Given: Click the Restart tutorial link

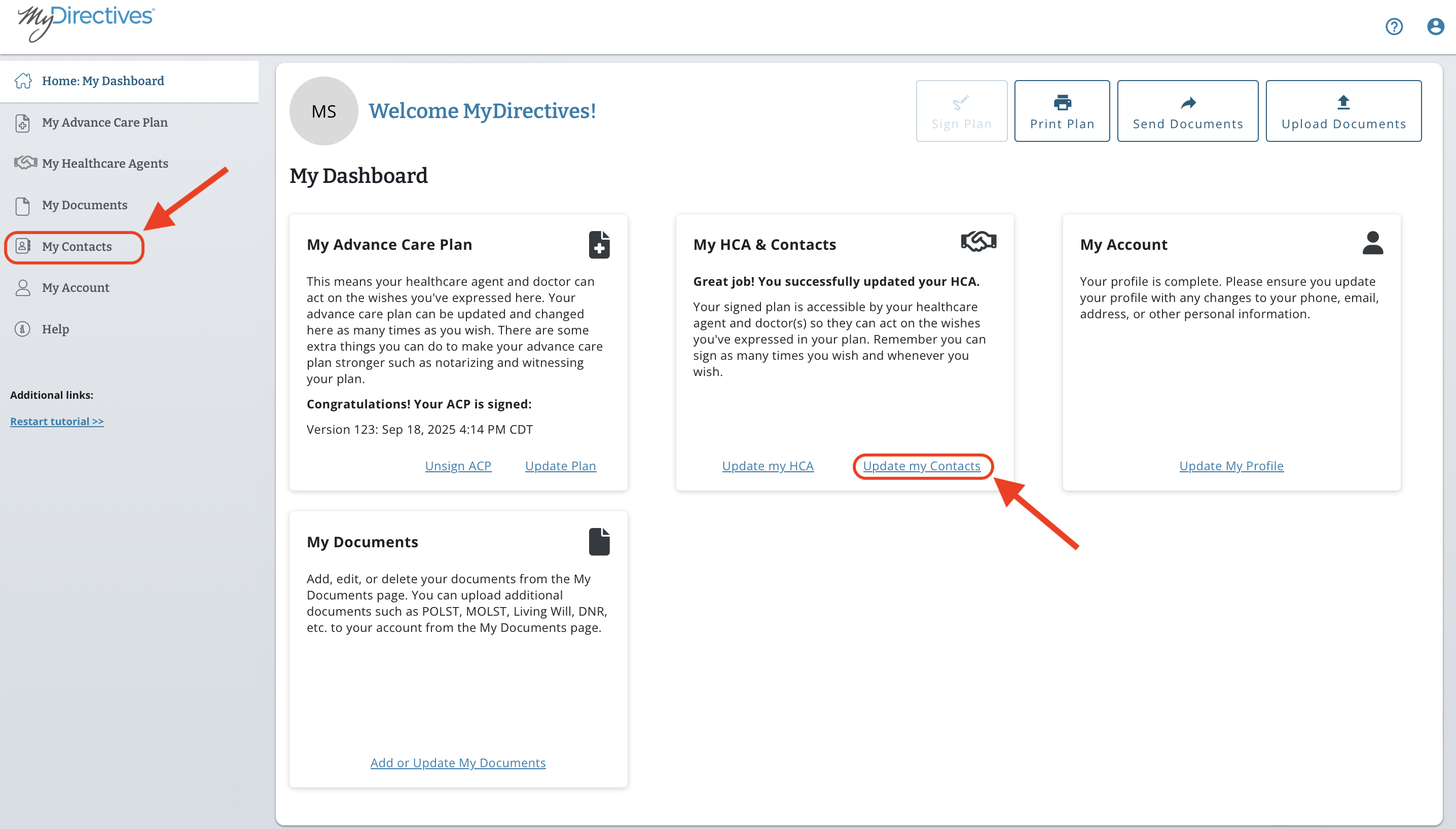Looking at the screenshot, I should click(x=56, y=421).
